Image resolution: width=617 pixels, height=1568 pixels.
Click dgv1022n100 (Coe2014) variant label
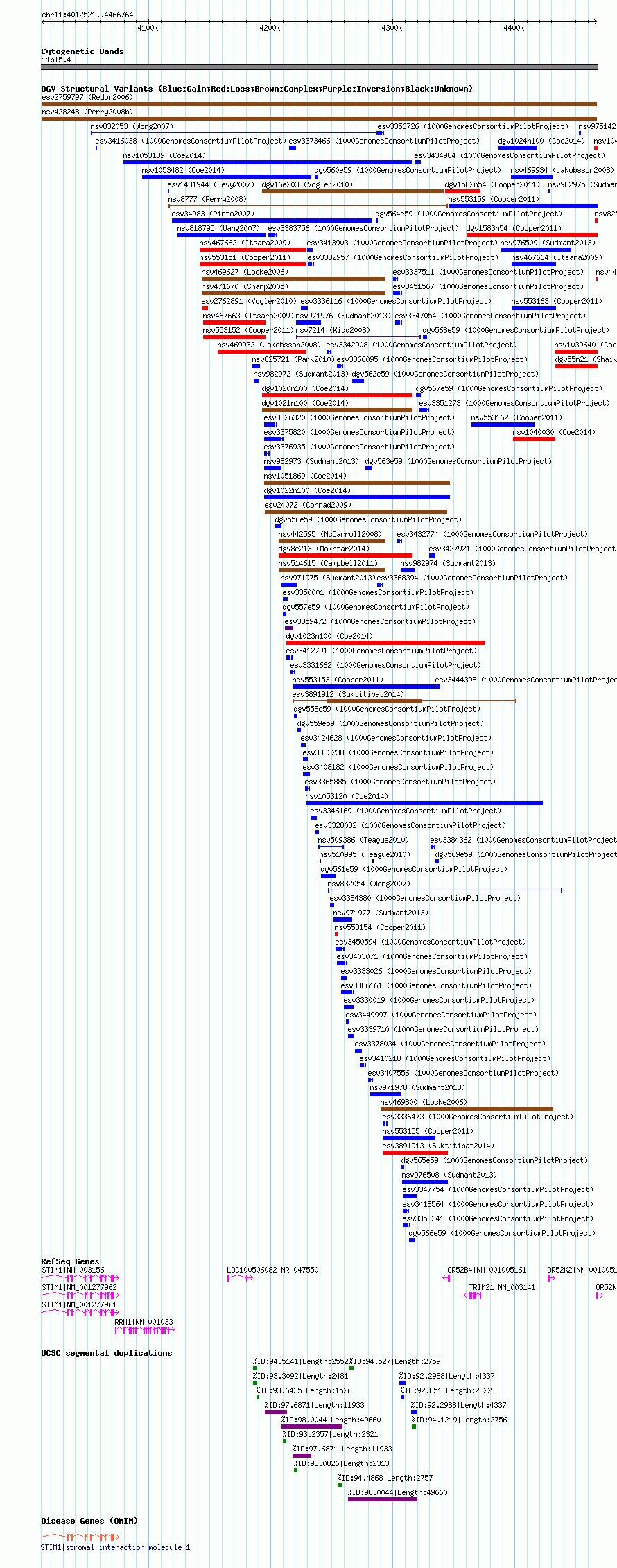pyautogui.click(x=307, y=490)
